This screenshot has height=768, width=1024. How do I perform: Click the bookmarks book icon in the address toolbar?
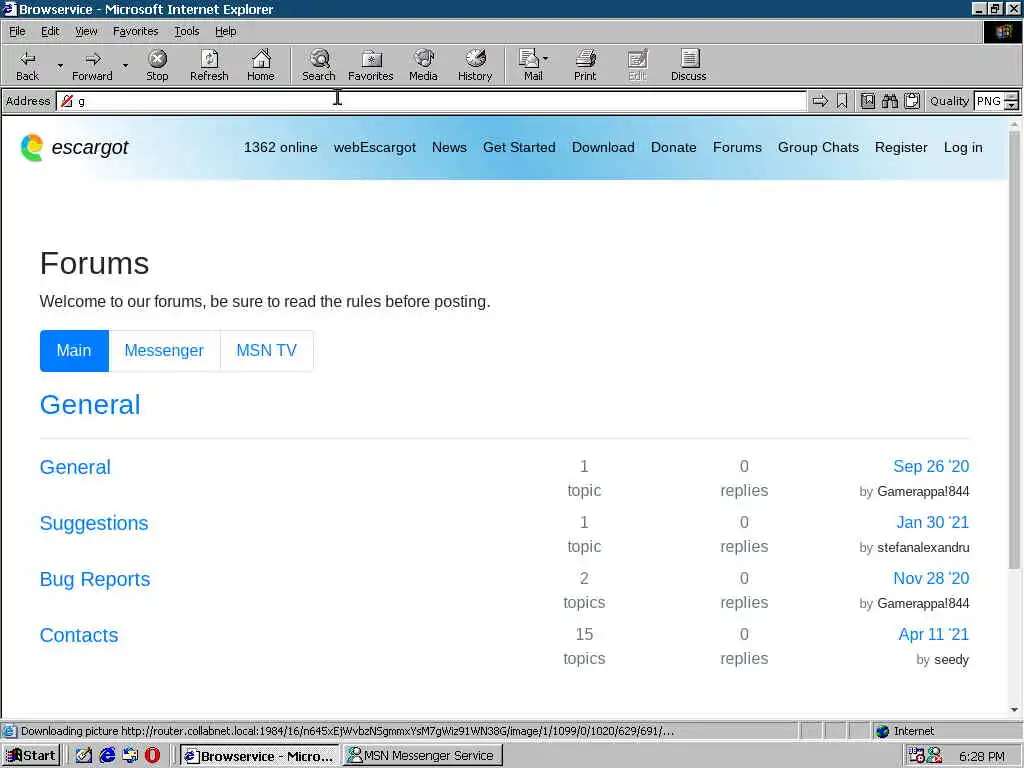tap(867, 101)
